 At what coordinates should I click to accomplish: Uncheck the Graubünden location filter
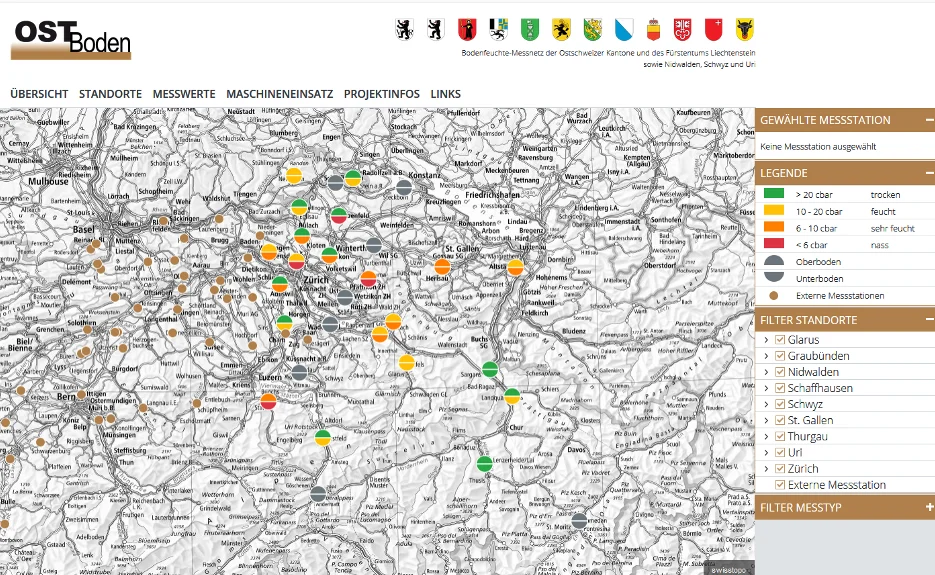pos(781,356)
